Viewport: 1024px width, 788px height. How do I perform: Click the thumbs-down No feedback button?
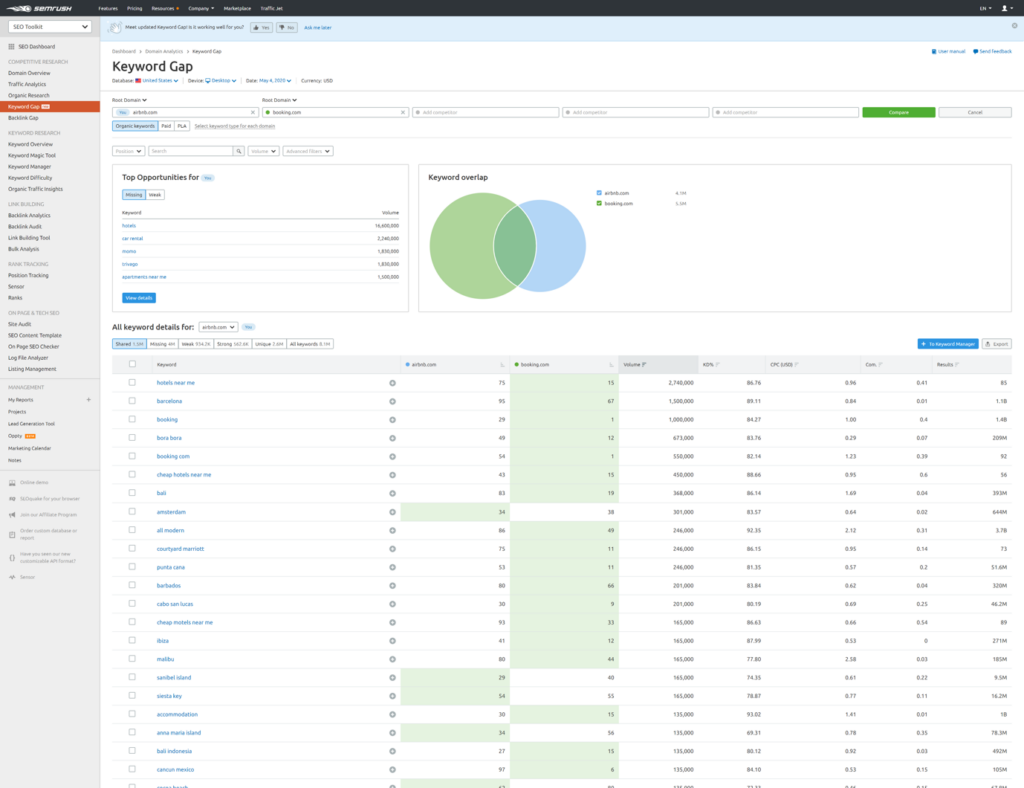[287, 27]
